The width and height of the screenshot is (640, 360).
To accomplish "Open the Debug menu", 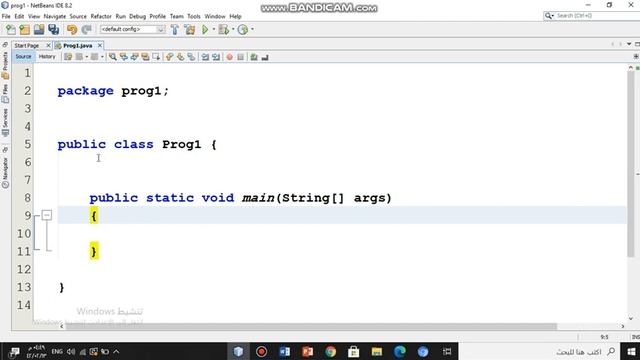I will 138,16.
